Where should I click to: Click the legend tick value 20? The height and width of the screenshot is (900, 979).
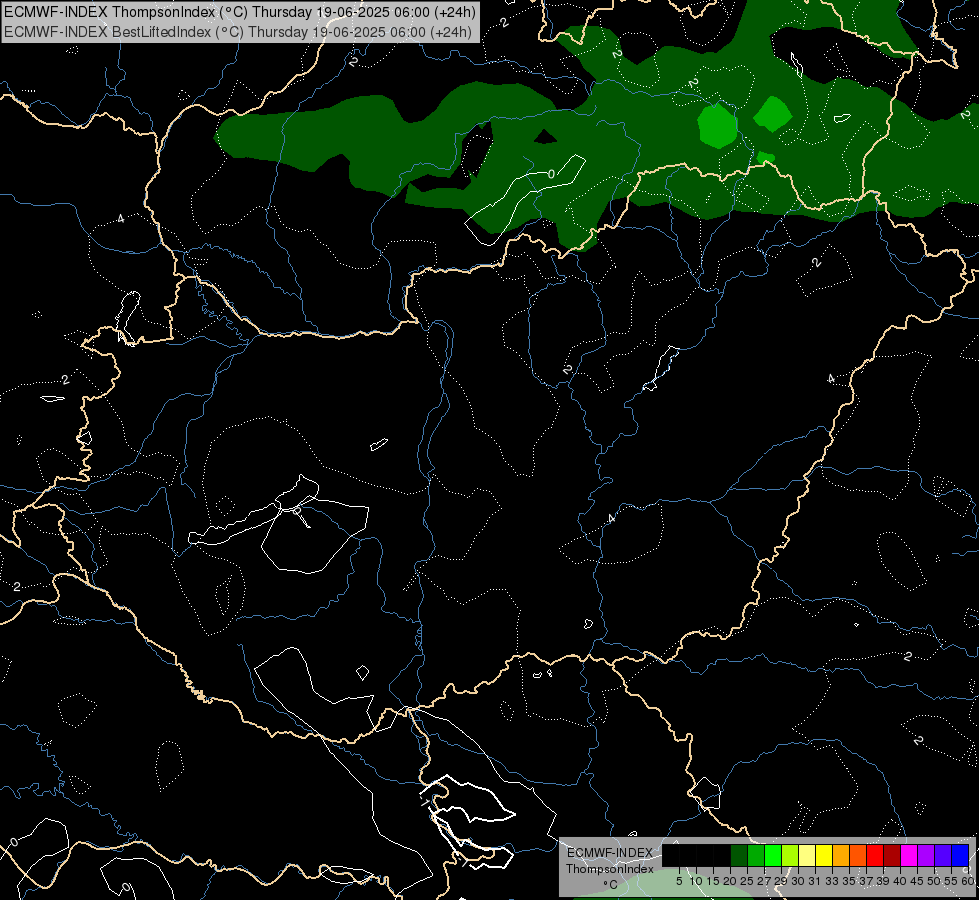pos(729,881)
